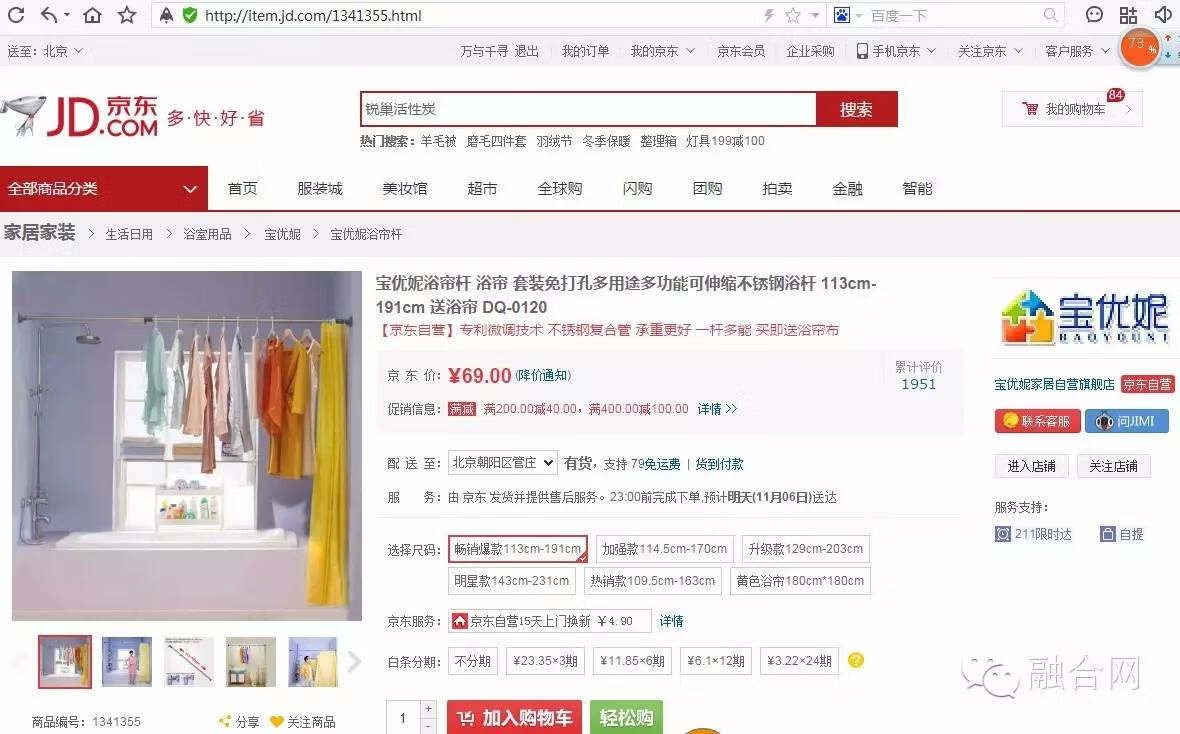The width and height of the screenshot is (1180, 734).
Task: Expand 全部商品分类 category menu
Action: 104,188
